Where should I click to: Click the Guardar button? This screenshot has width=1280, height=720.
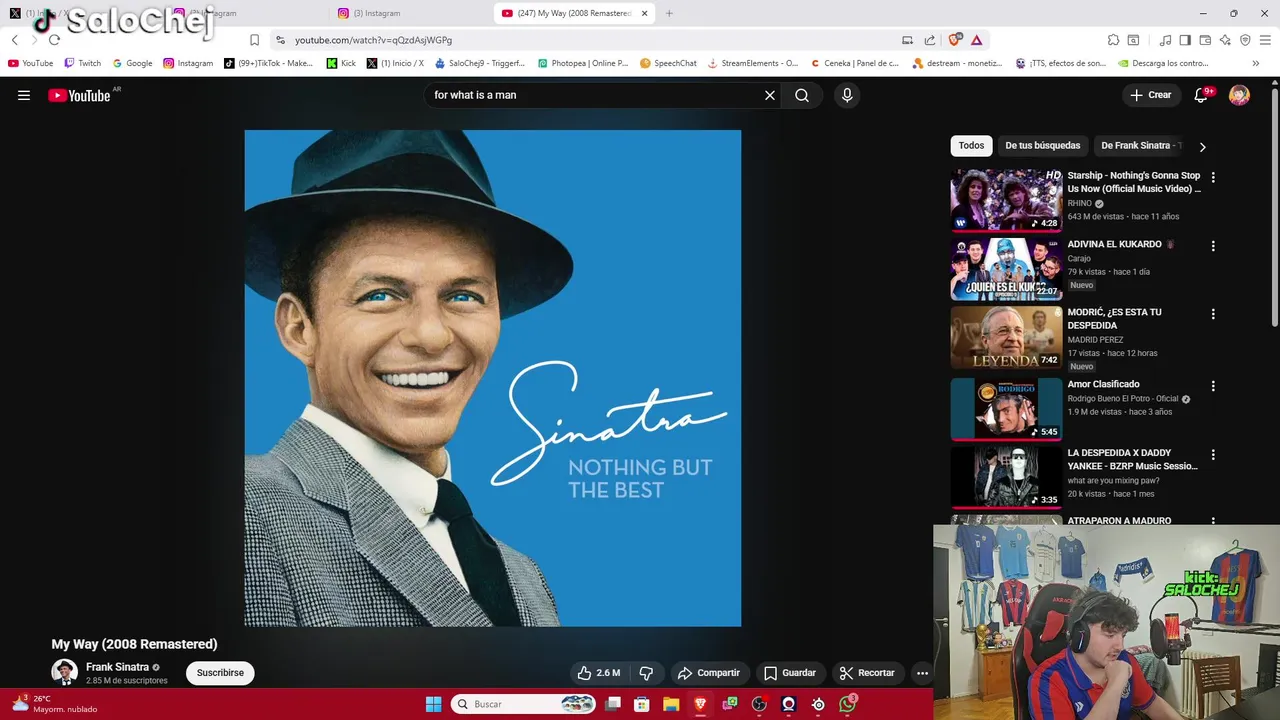click(790, 673)
